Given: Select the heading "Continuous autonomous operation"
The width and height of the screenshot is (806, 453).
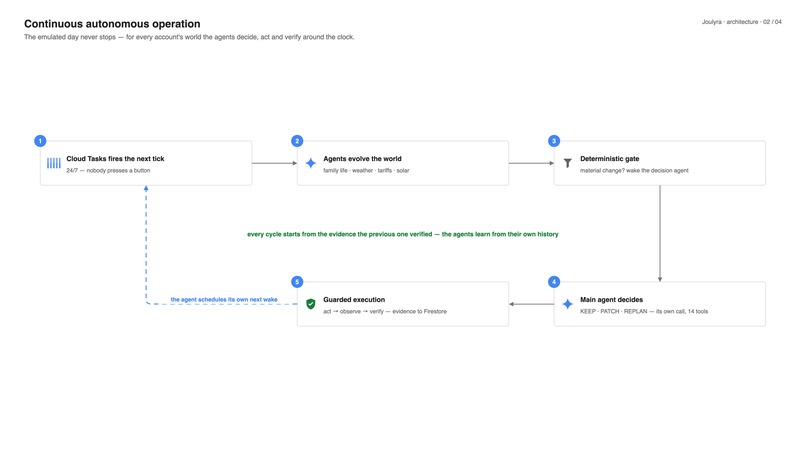Looking at the screenshot, I should pyautogui.click(x=112, y=24).
